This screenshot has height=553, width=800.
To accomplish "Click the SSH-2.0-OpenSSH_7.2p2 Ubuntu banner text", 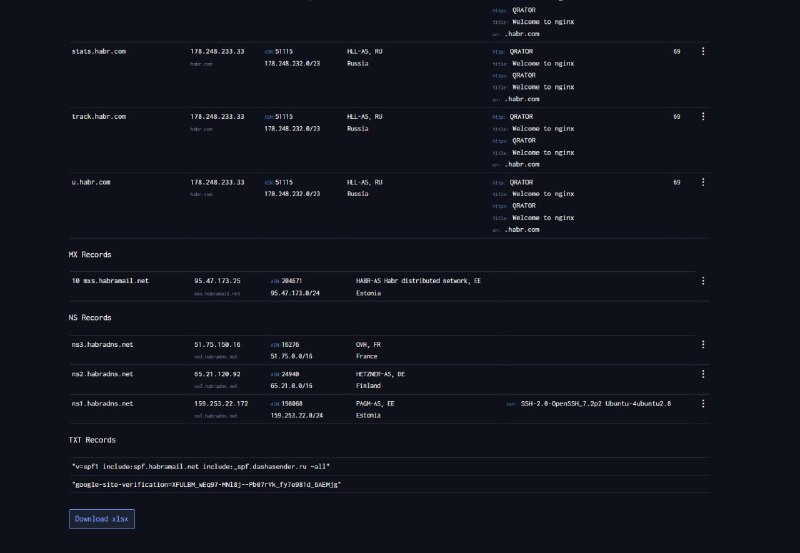I will click(595, 404).
